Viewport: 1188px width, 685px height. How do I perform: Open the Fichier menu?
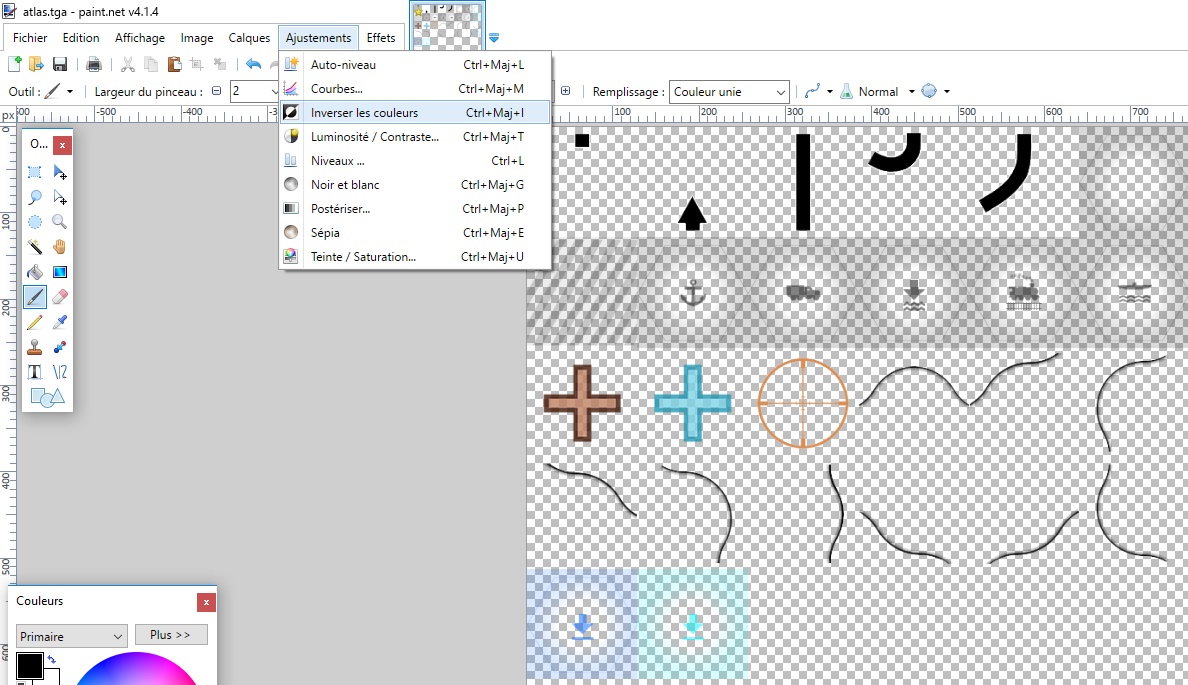point(30,38)
